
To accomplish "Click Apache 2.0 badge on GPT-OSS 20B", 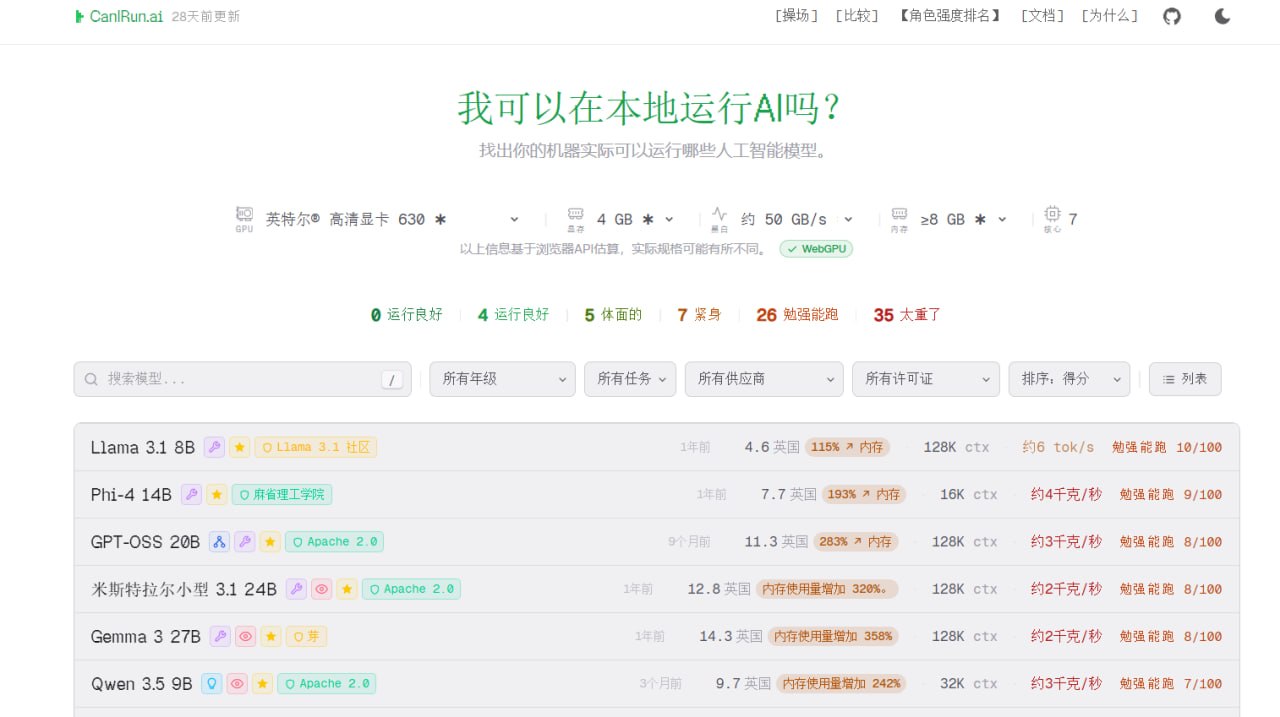I will [x=334, y=542].
